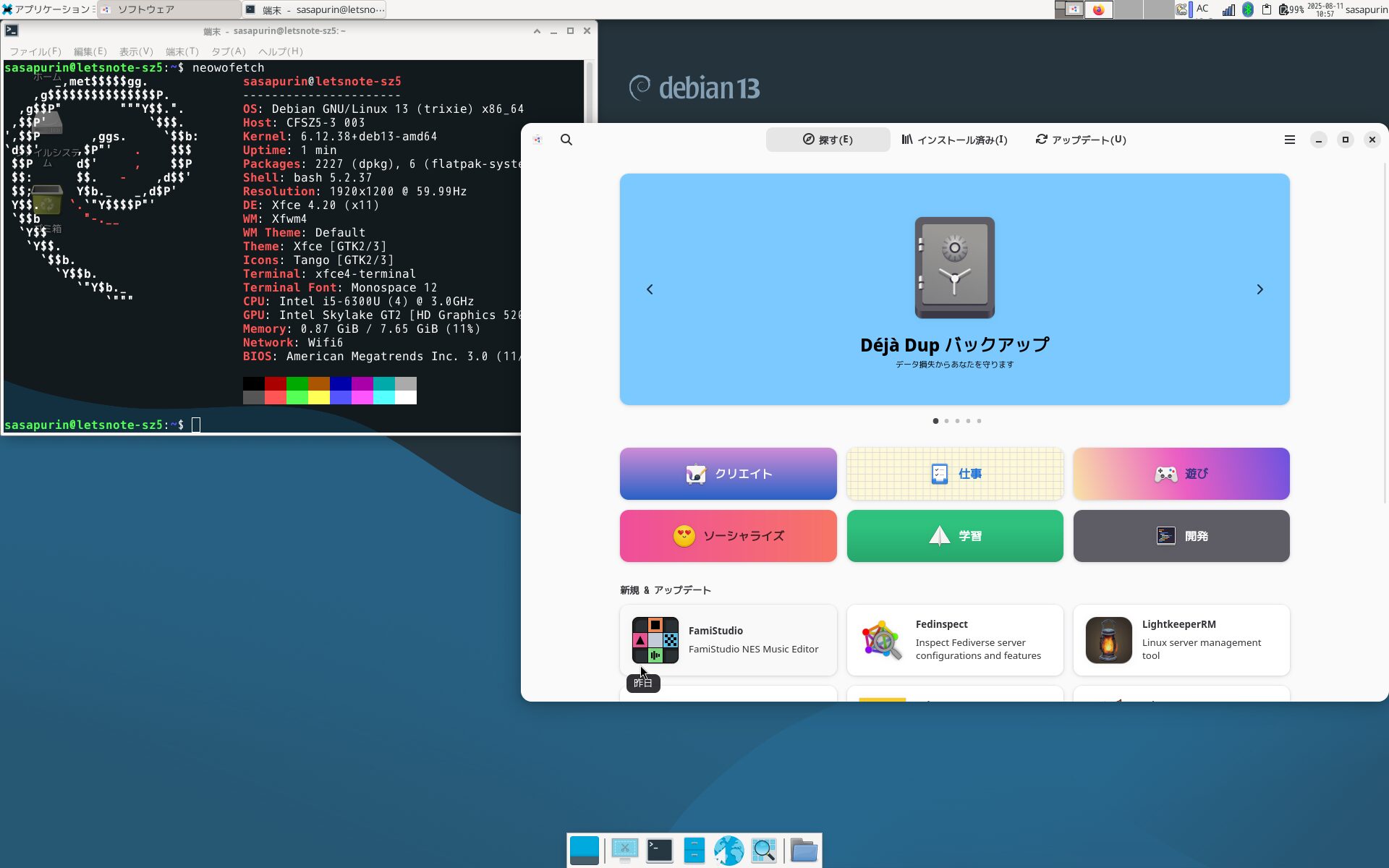Open the Work category

[955, 474]
